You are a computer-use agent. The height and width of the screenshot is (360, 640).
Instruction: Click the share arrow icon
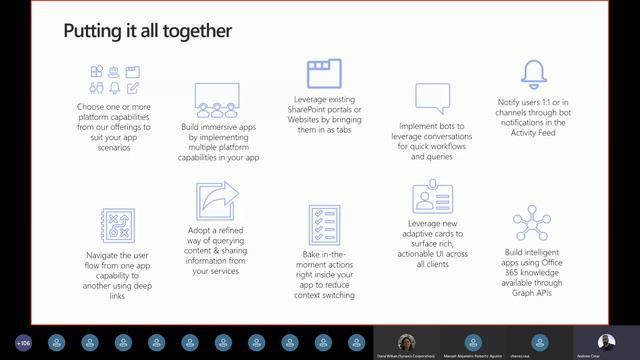[x=217, y=200]
